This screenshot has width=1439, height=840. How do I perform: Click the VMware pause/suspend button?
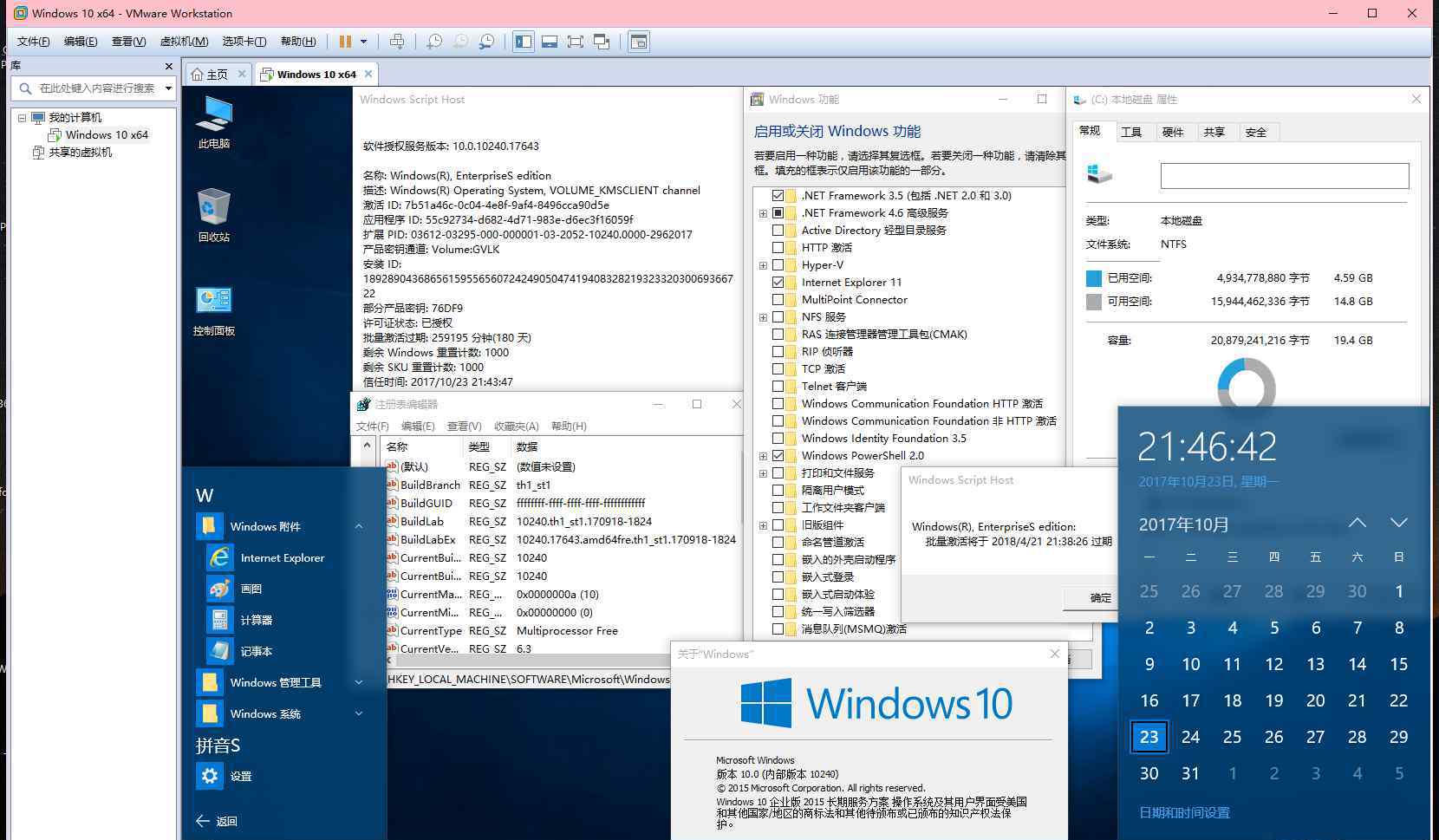click(x=345, y=42)
